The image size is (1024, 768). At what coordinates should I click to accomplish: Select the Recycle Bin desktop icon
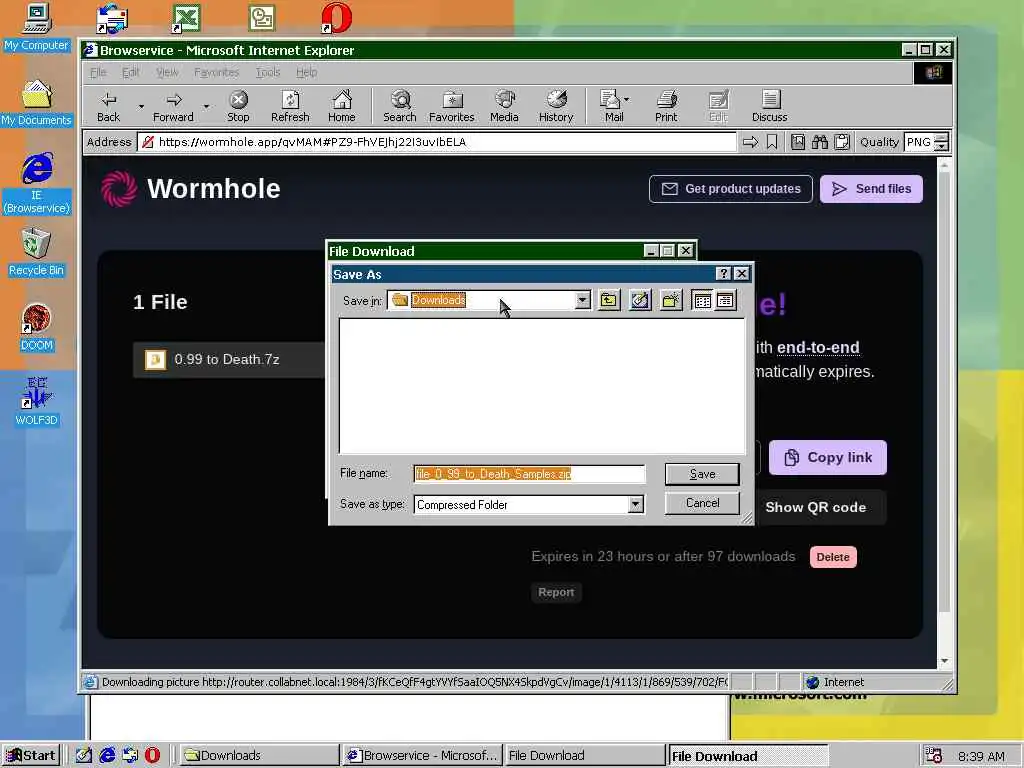(x=37, y=253)
